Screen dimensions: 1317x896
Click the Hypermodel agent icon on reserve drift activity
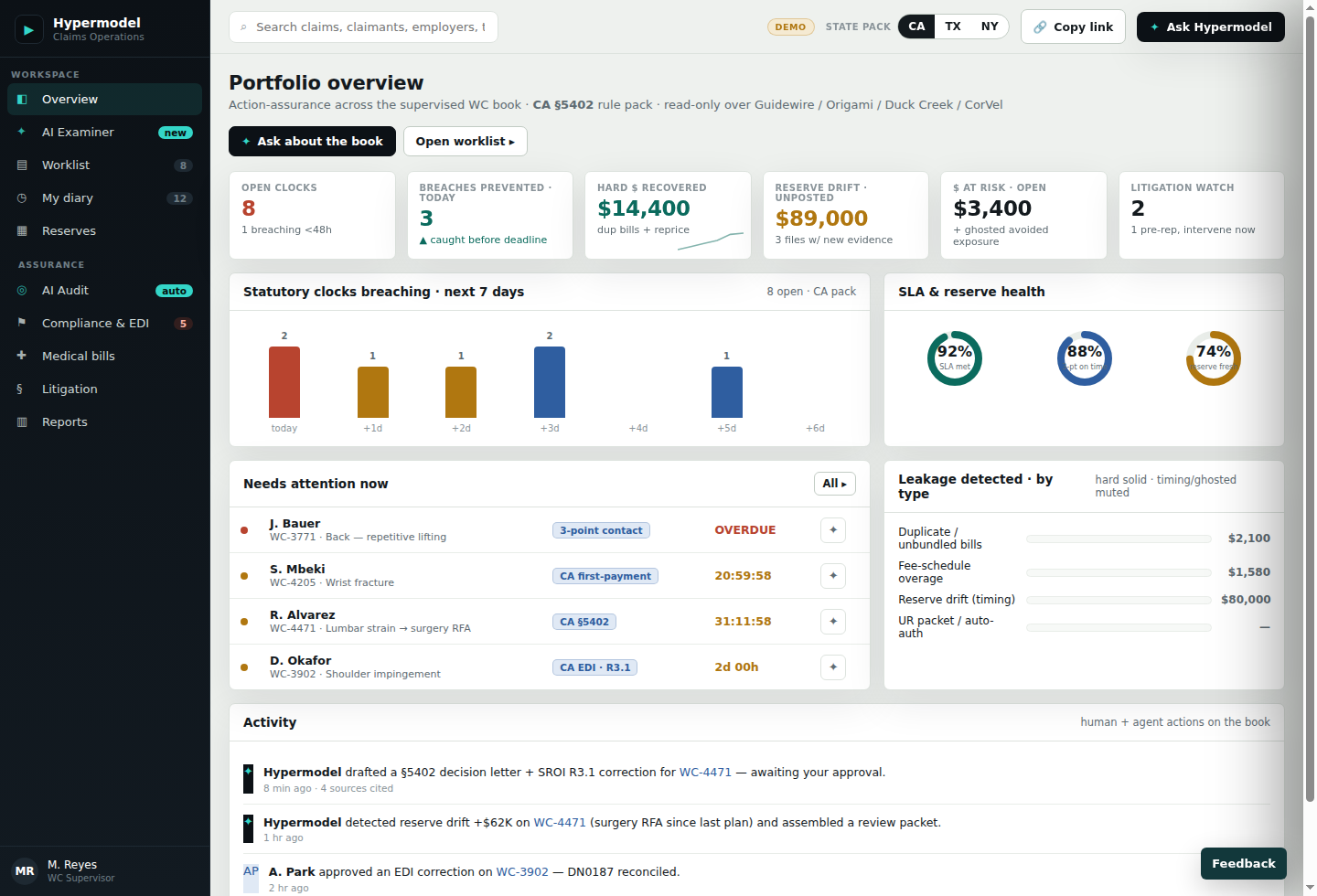click(248, 828)
